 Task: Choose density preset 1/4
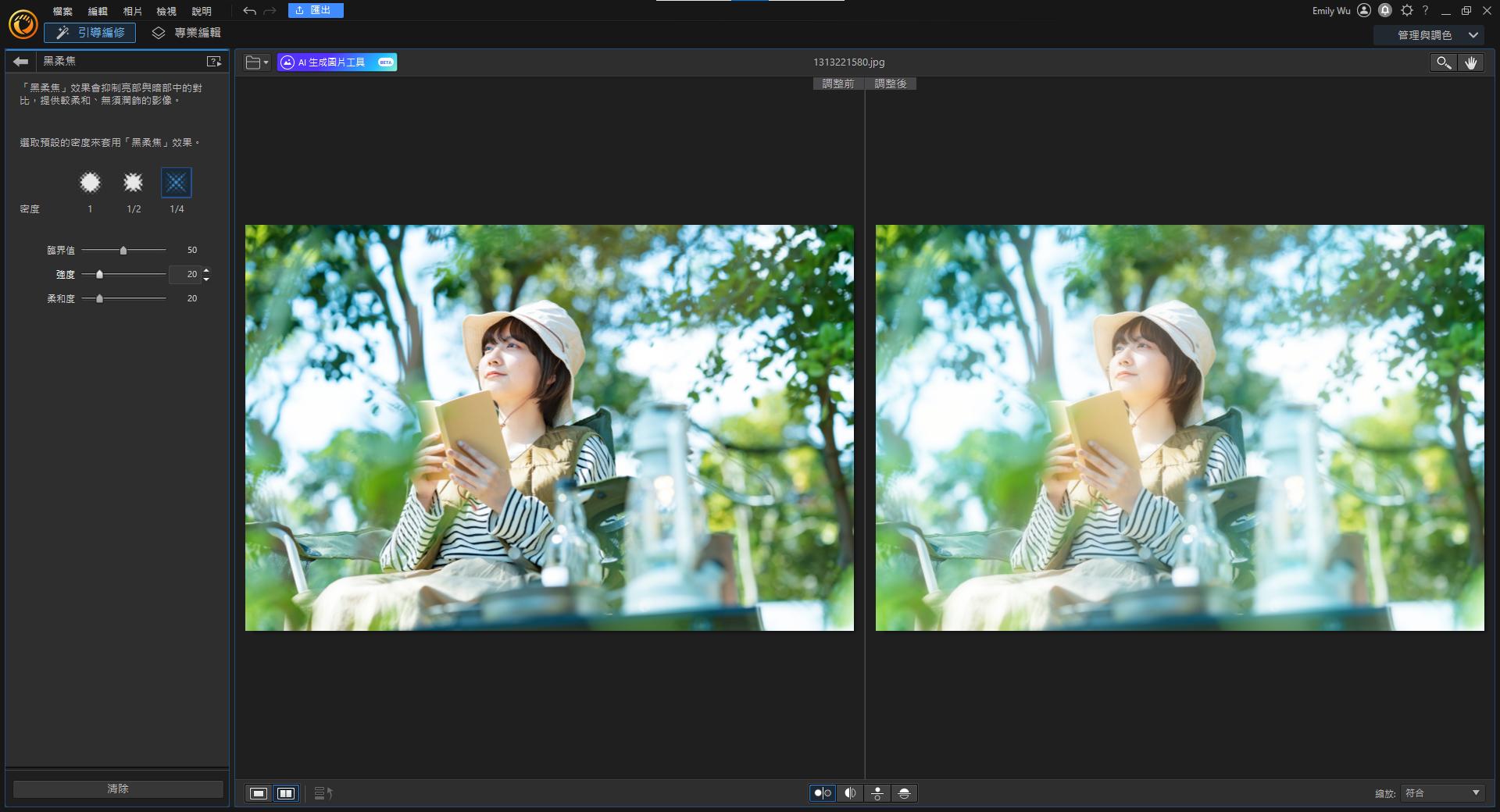point(177,183)
